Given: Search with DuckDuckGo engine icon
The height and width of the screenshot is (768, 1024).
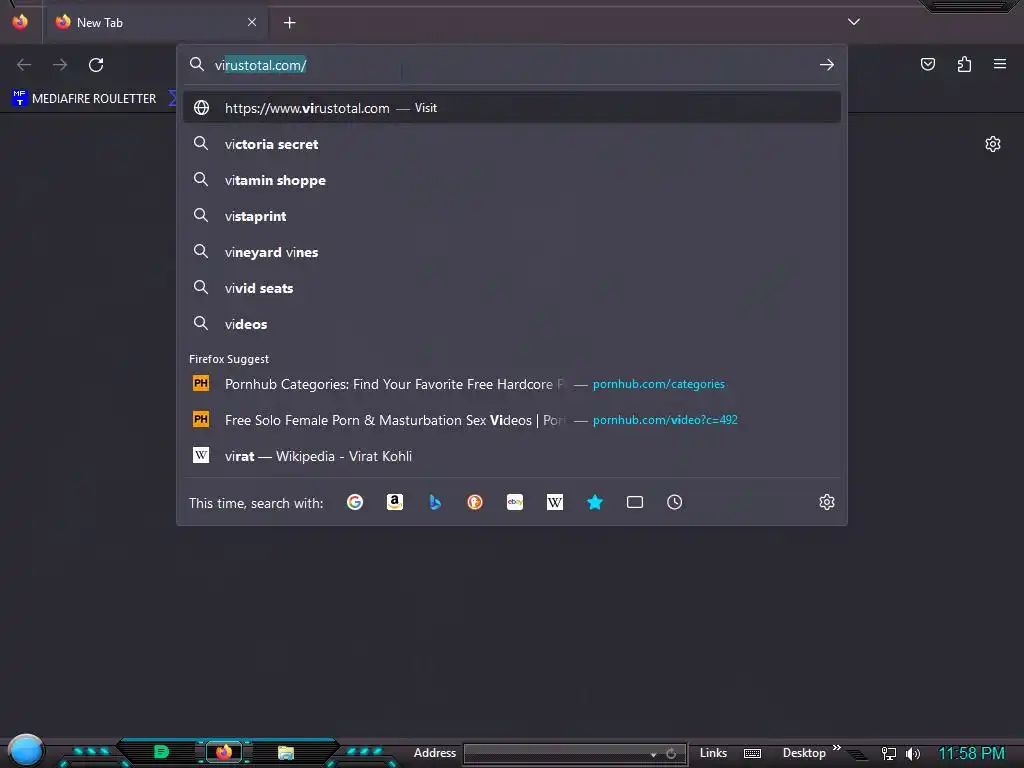Looking at the screenshot, I should tap(475, 502).
